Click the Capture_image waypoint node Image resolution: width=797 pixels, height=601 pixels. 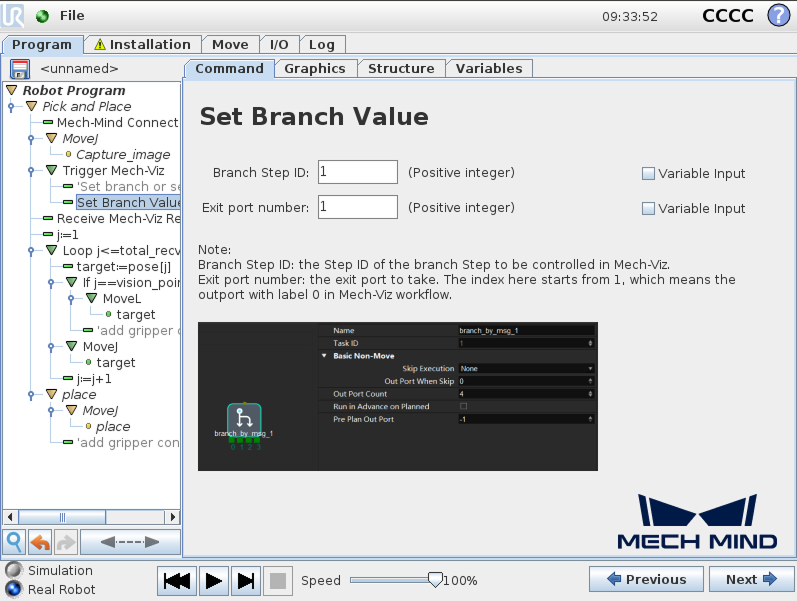point(123,155)
